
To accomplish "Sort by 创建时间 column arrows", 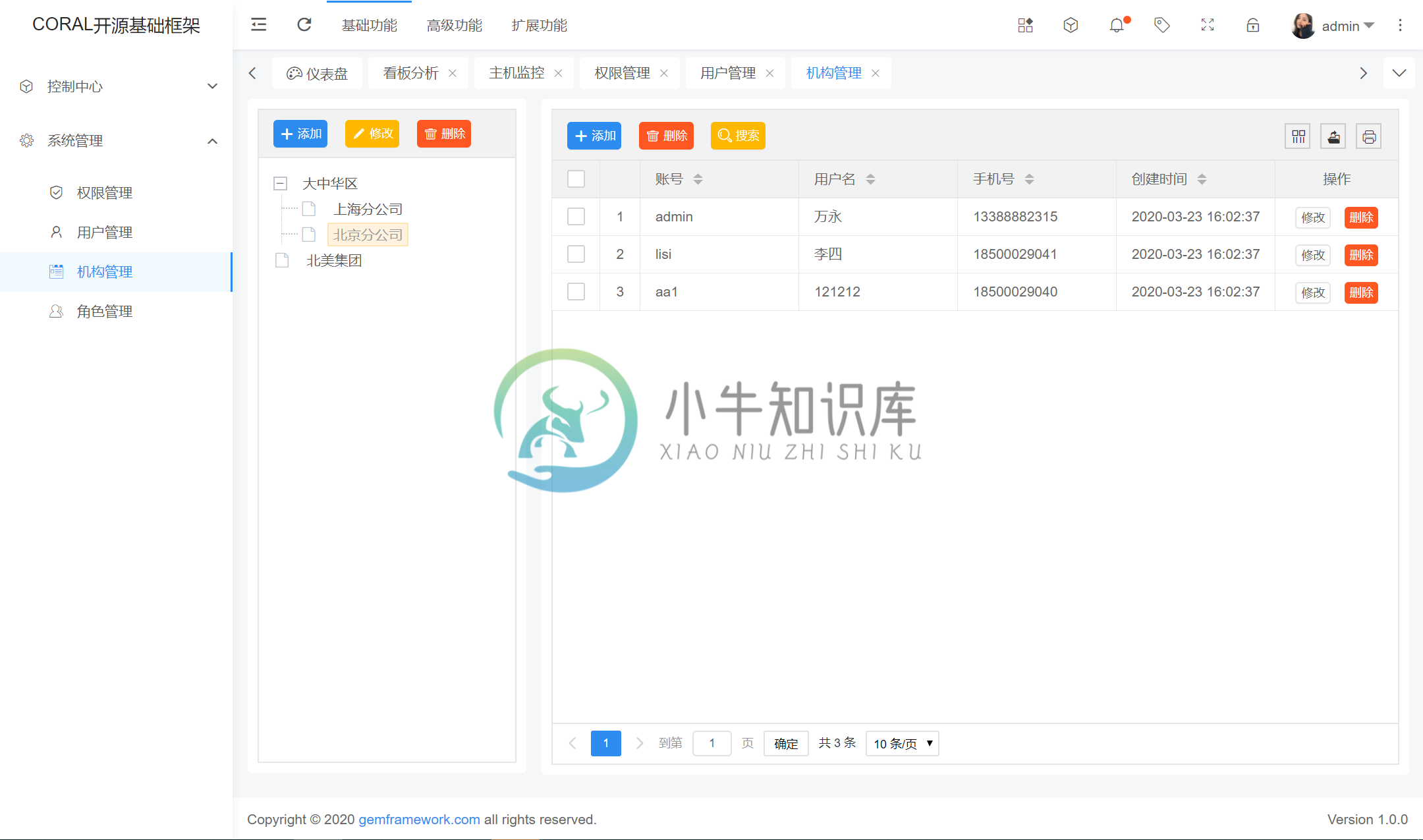I will 1202,179.
